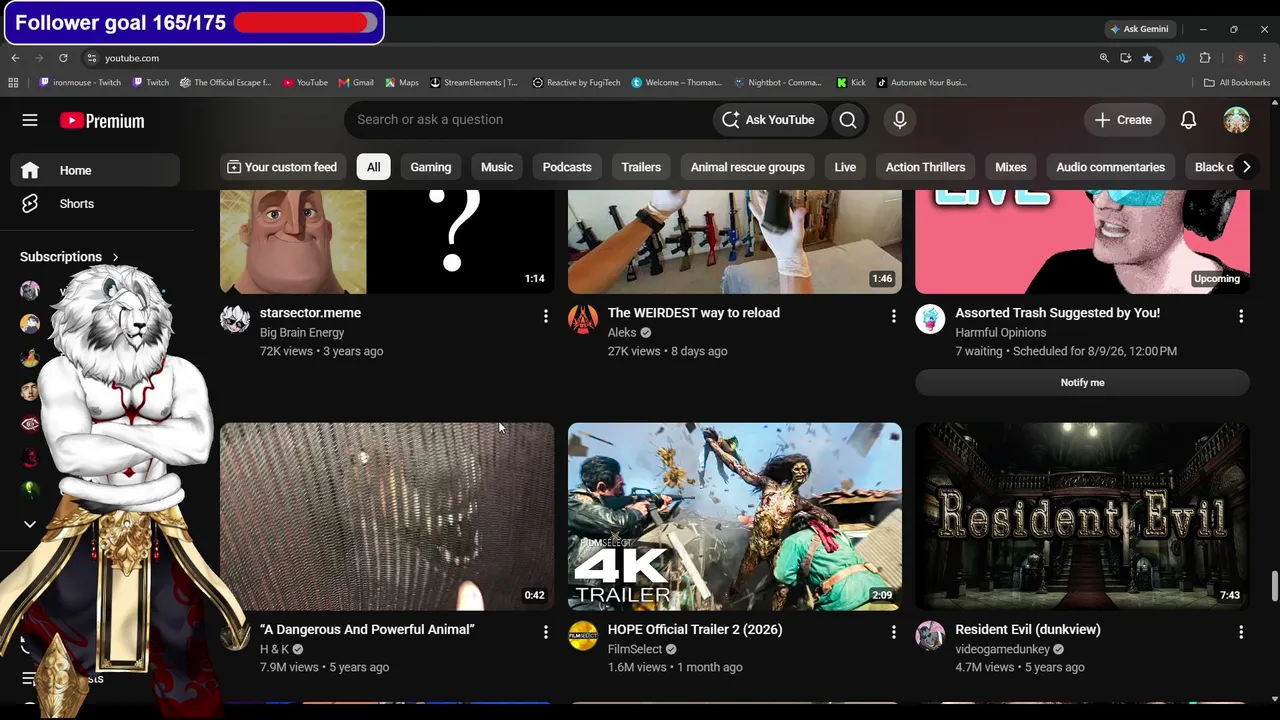Expand the Subscriptions section arrow
The height and width of the screenshot is (720, 1280).
tap(115, 257)
